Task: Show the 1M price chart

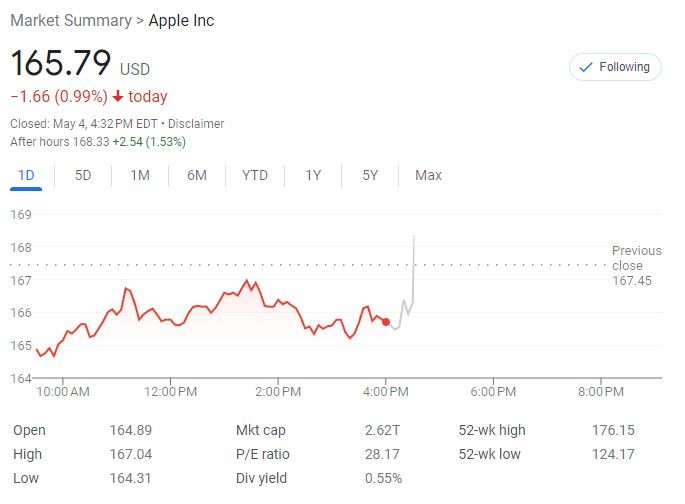Action: [140, 176]
